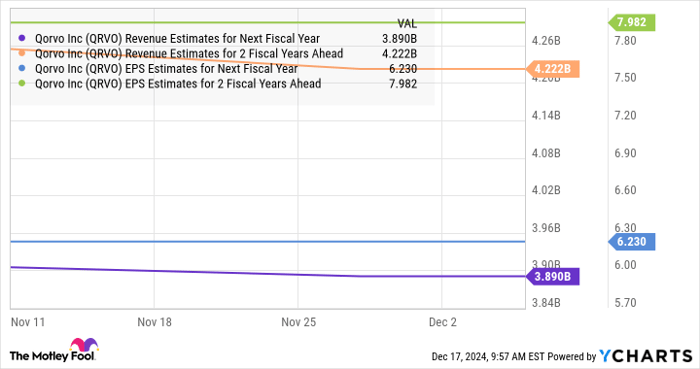Click the blue 6.230 axis value flag
The width and height of the screenshot is (700, 369).
632,242
